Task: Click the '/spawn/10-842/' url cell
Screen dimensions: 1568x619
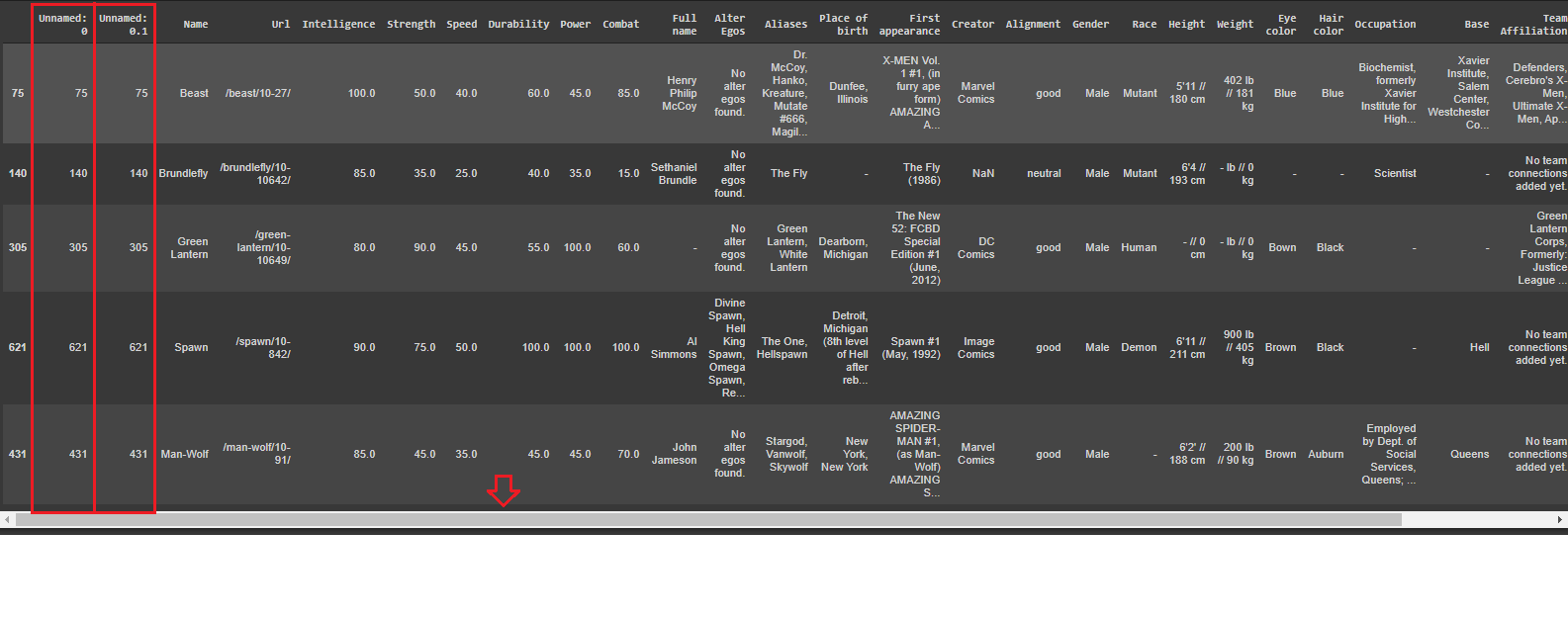Action: [x=263, y=347]
